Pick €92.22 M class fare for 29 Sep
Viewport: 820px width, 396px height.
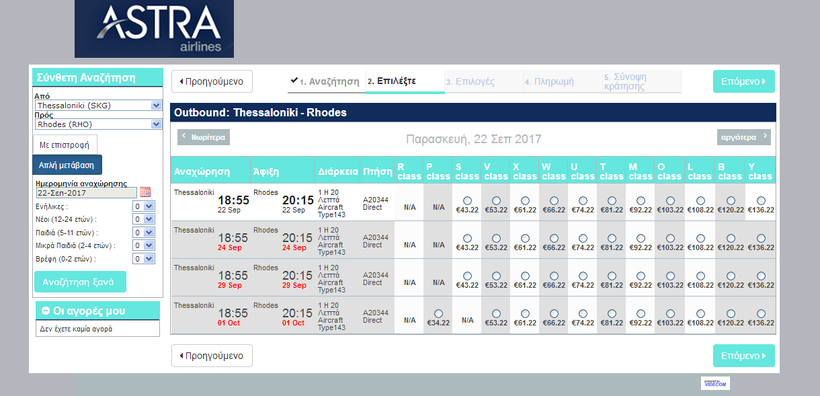click(x=641, y=276)
